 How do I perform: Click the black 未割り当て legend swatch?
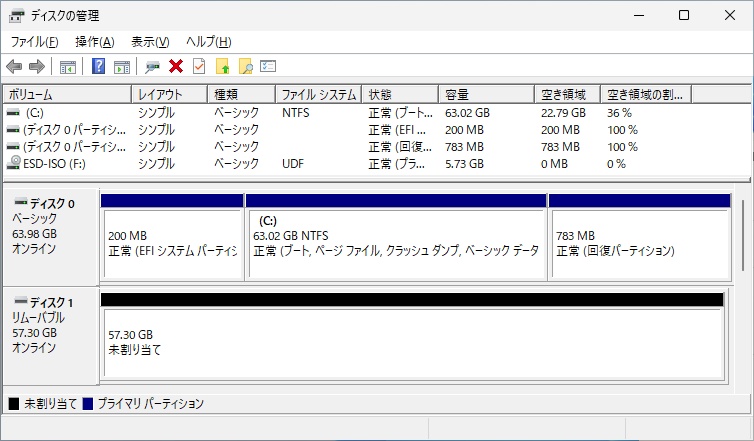coord(14,403)
